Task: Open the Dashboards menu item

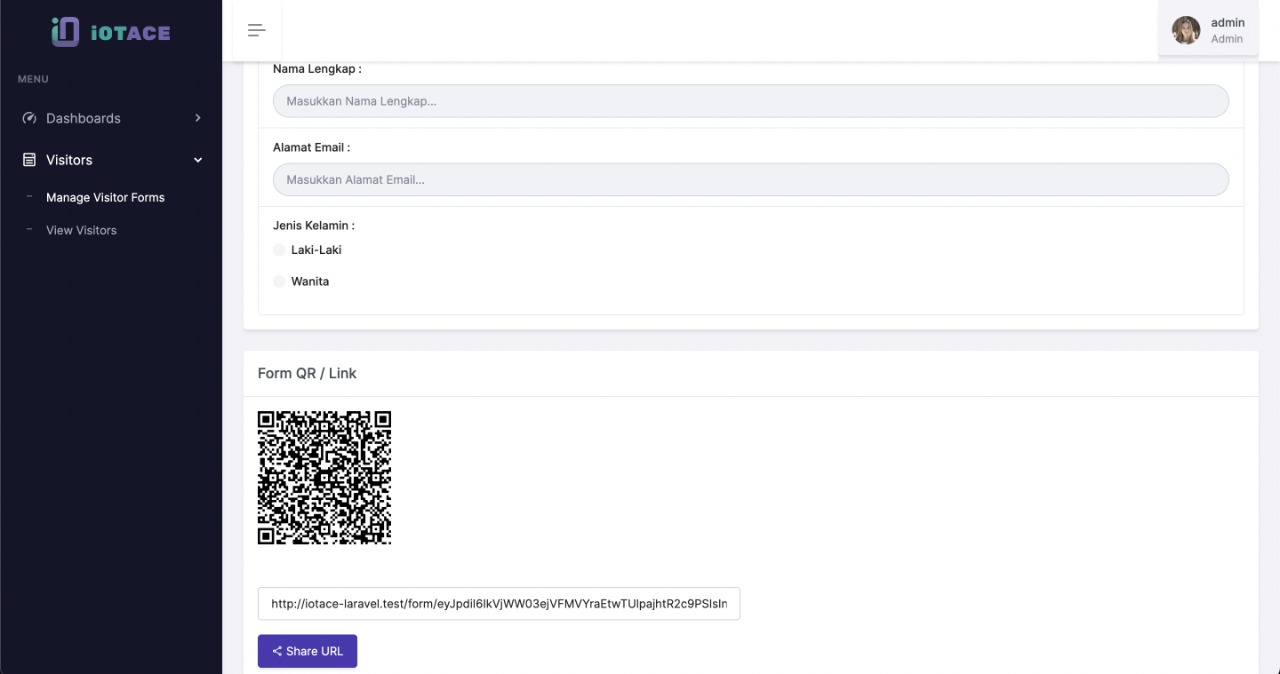Action: coord(111,118)
